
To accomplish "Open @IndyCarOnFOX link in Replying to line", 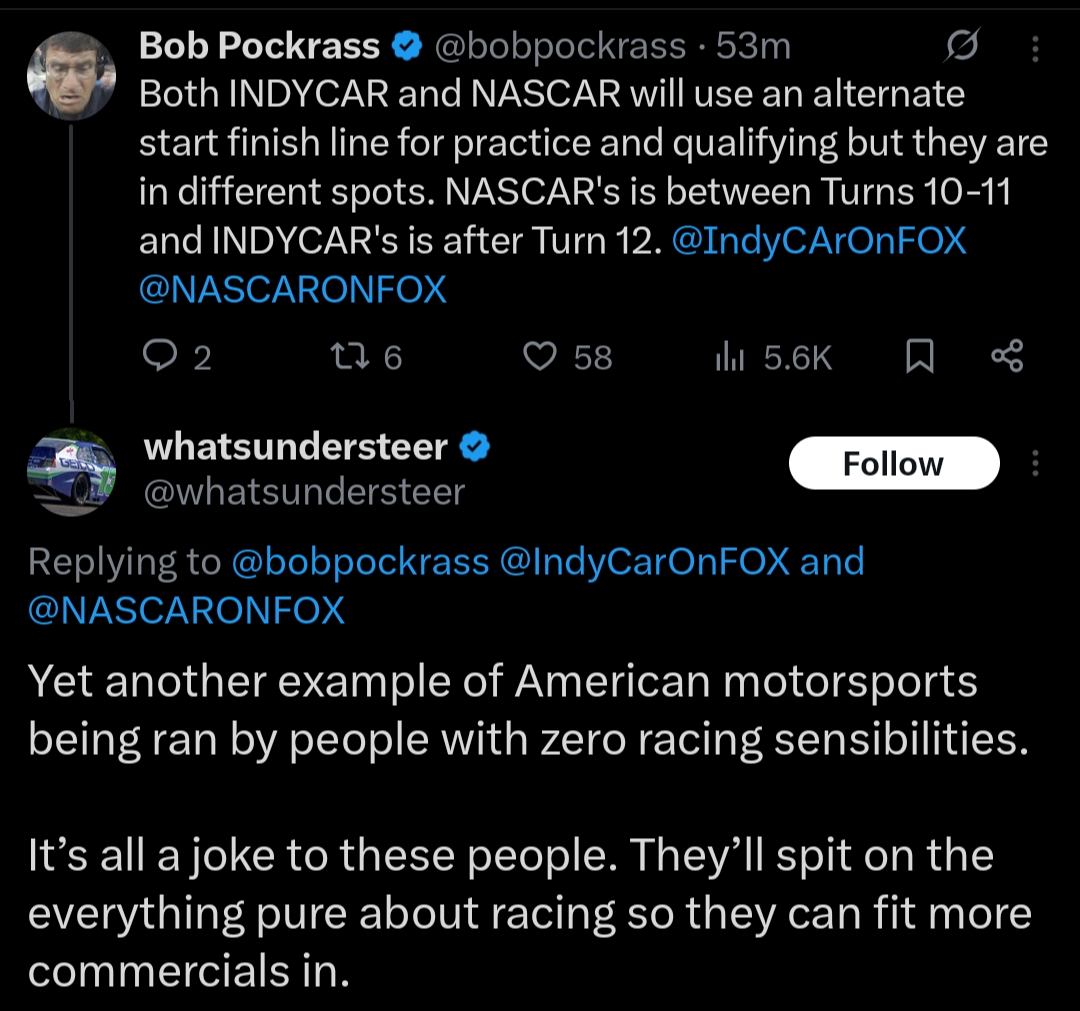I will coord(644,562).
